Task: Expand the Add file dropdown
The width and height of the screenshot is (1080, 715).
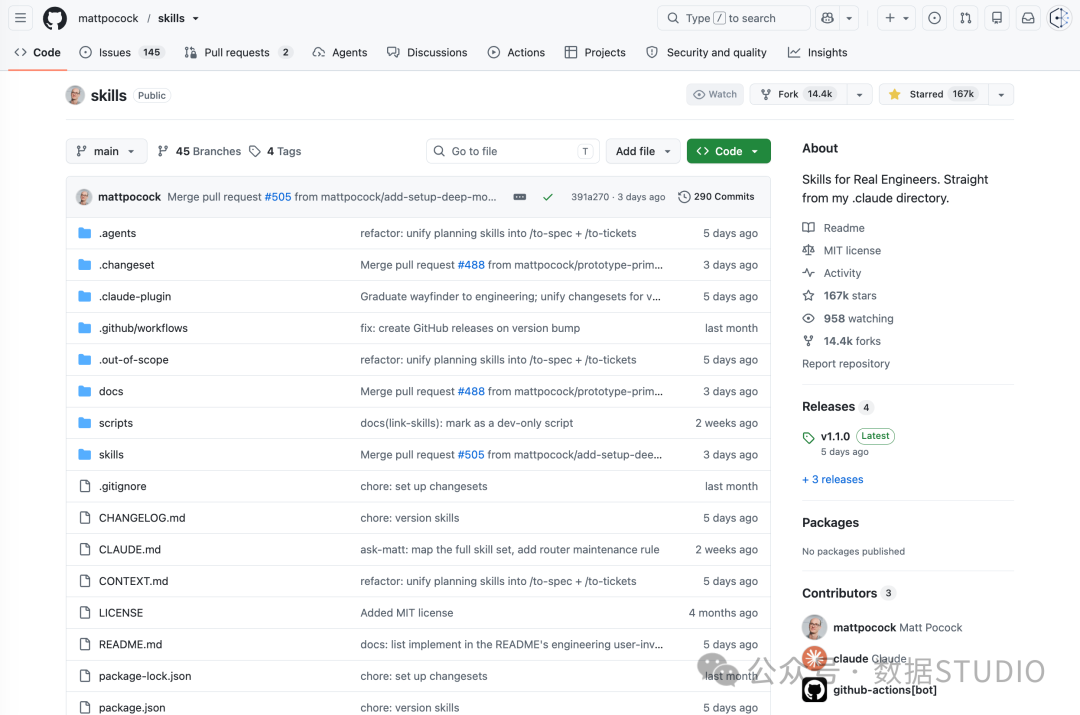Action: point(643,152)
